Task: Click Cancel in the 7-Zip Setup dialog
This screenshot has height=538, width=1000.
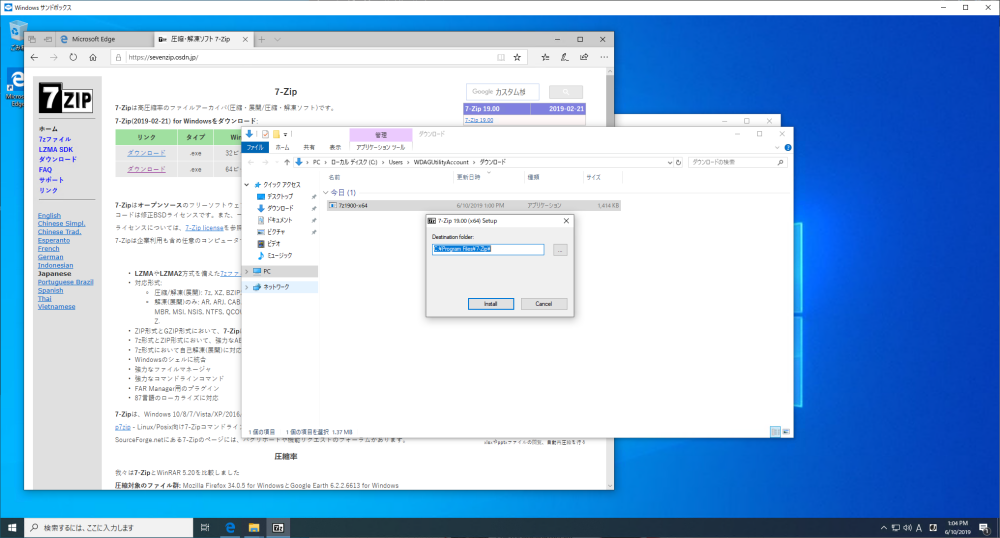Action: pos(543,304)
